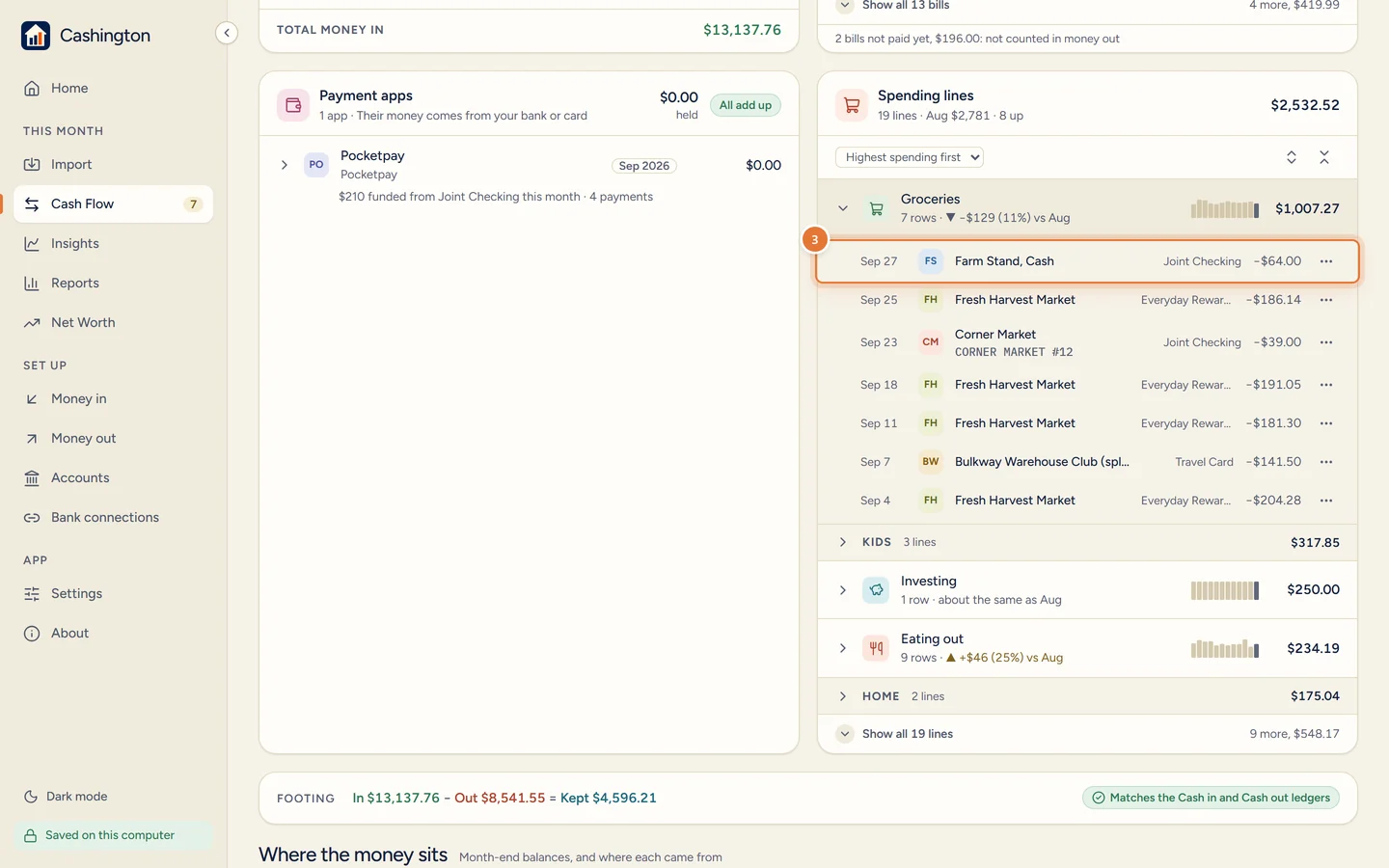Expand all spending lines with the arrows icon
Image resolution: width=1389 pixels, height=868 pixels.
click(x=1292, y=157)
